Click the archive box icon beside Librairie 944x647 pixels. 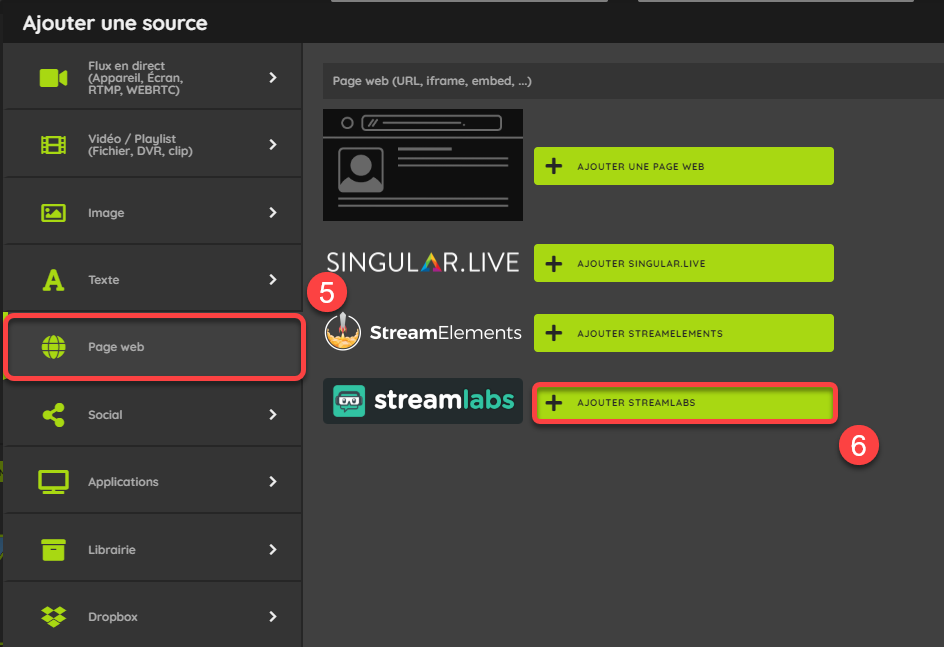pyautogui.click(x=54, y=549)
